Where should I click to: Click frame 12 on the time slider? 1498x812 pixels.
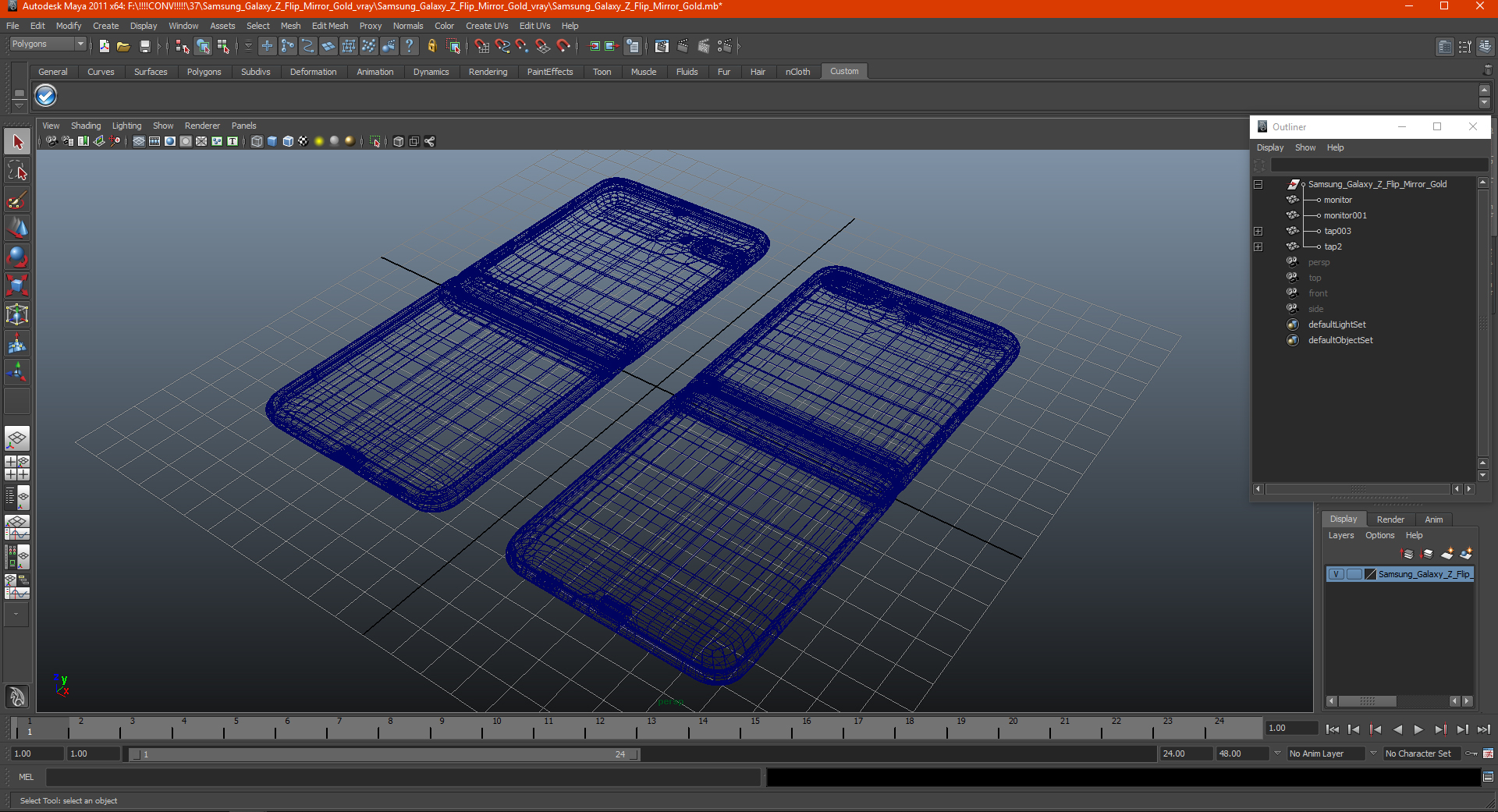600,728
